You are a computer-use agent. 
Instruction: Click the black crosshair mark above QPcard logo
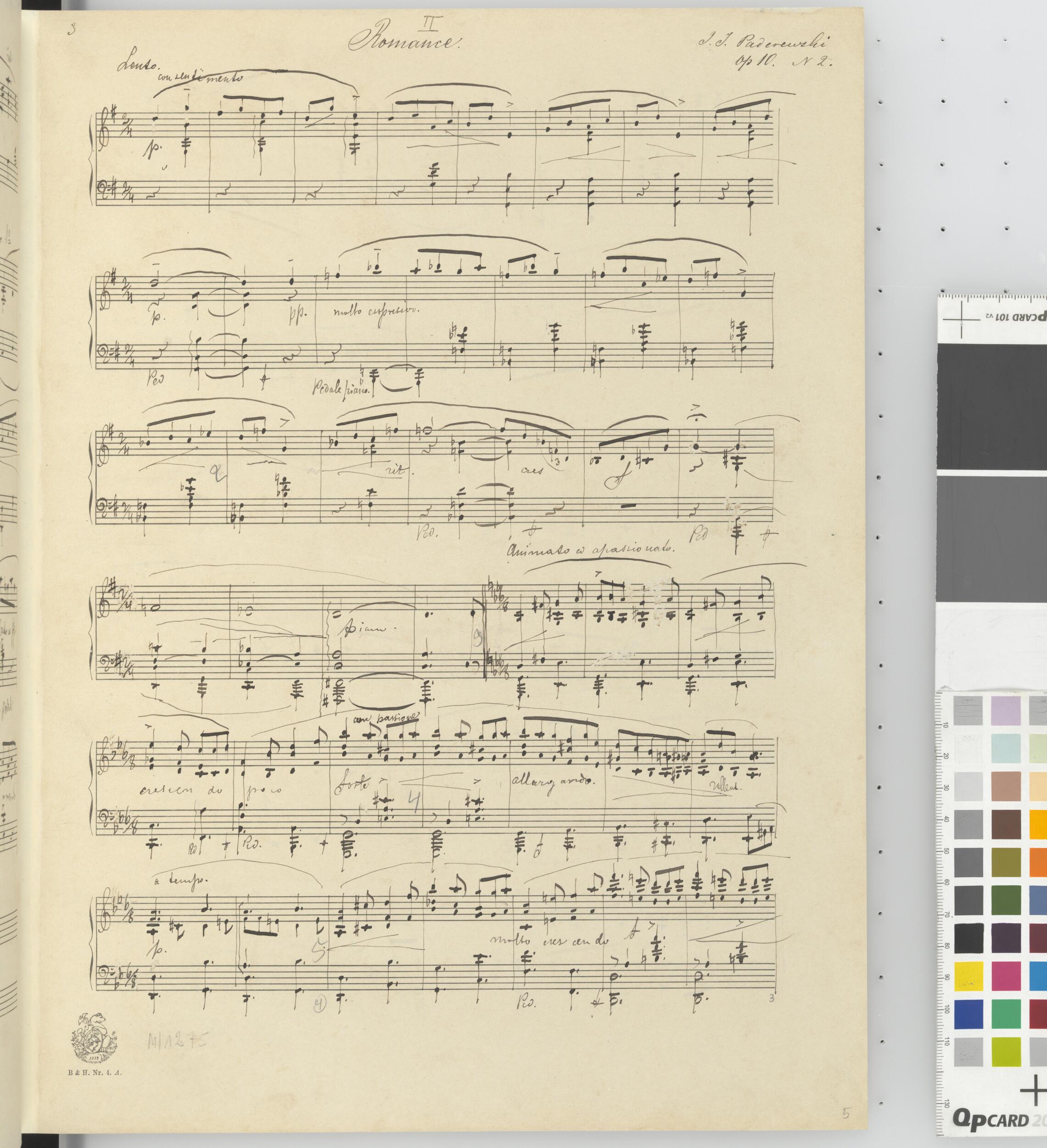pyautogui.click(x=1036, y=1091)
